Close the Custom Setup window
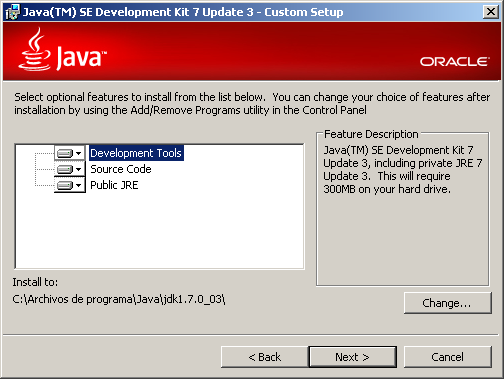504x379 pixels. point(491,12)
